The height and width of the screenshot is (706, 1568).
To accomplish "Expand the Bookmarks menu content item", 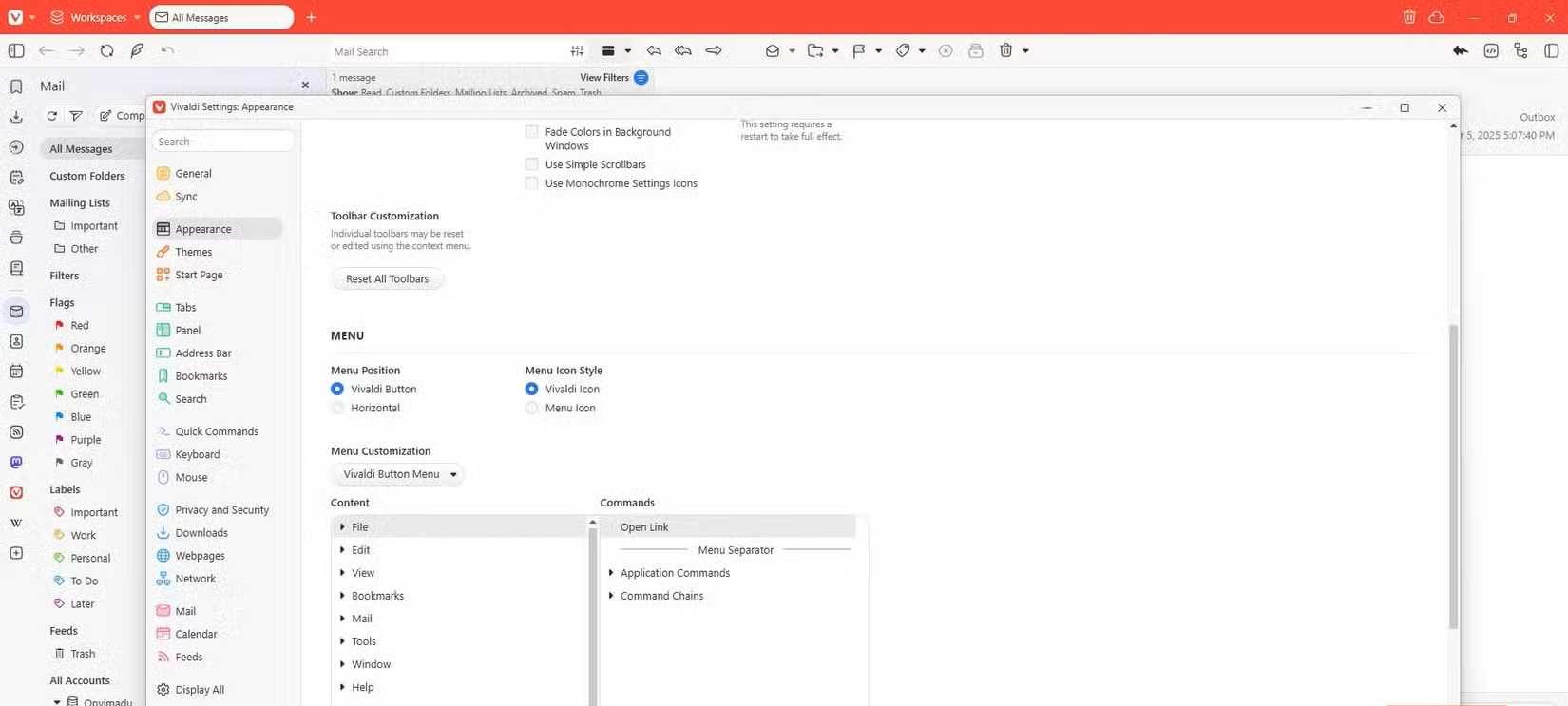I will [x=342, y=595].
